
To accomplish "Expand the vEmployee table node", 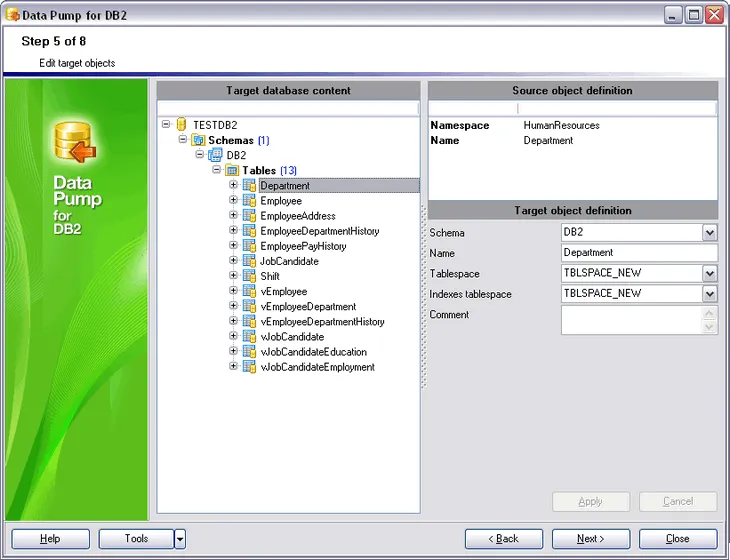I will point(234,290).
